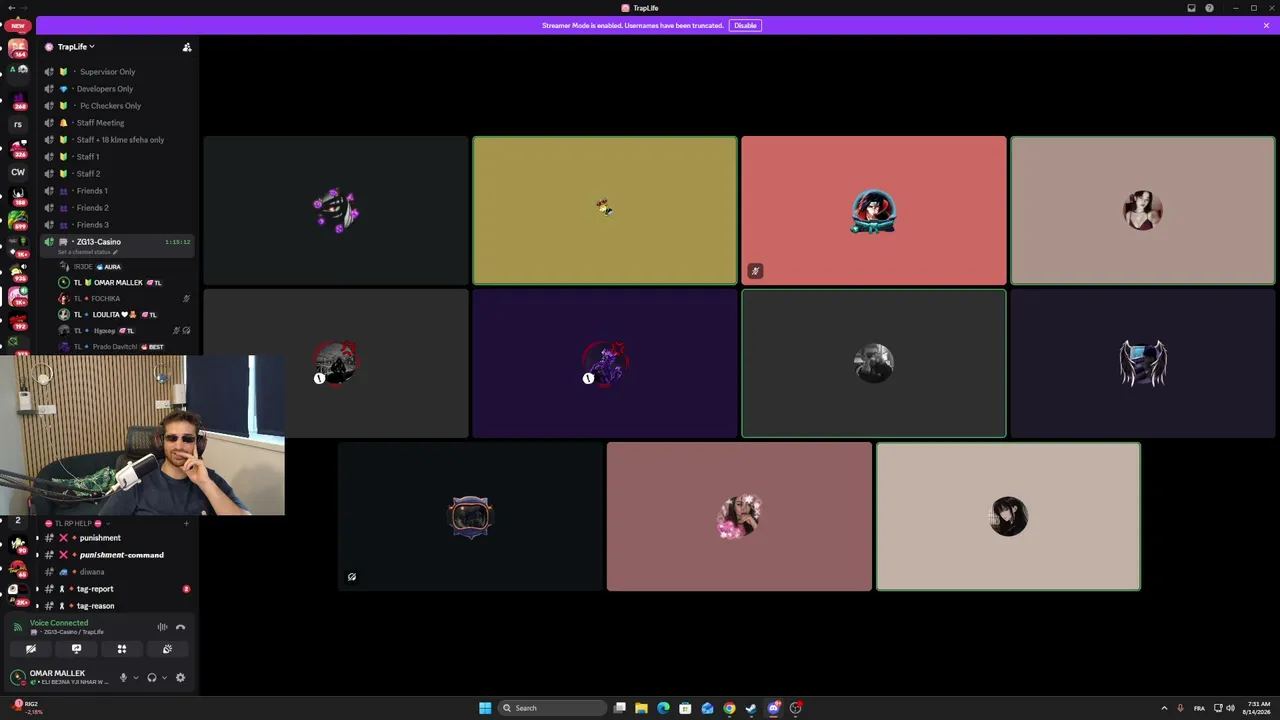The width and height of the screenshot is (1280, 720).
Task: Open the server icon with 2K+ badge
Action: (x=17, y=594)
